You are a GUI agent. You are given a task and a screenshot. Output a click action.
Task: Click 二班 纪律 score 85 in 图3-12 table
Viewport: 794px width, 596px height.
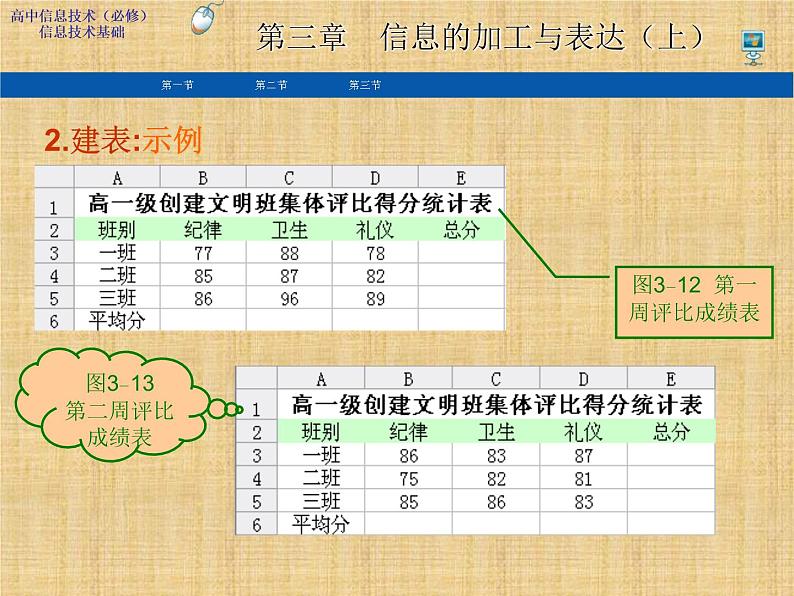[203, 275]
